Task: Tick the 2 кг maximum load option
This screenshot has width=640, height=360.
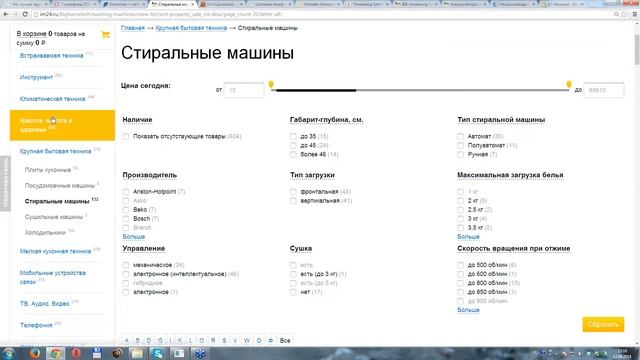Action: click(460, 200)
